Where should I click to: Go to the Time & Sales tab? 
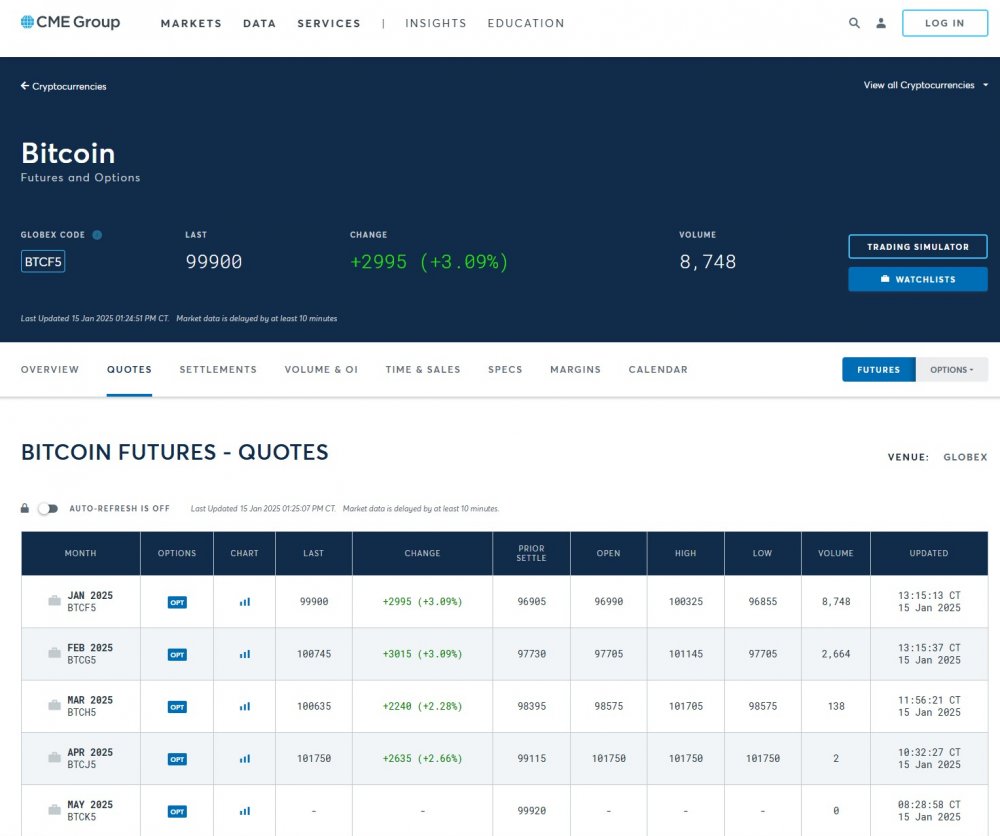click(423, 370)
